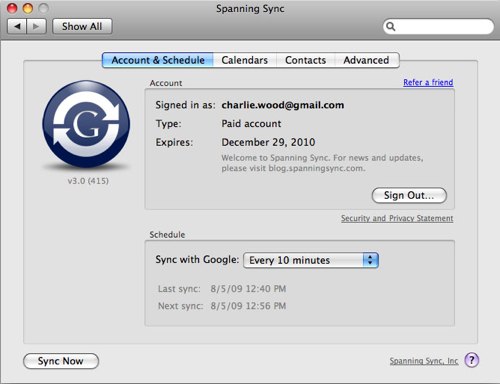The width and height of the screenshot is (500, 384).
Task: Click the Spanning Sync logo icon
Action: (86, 124)
